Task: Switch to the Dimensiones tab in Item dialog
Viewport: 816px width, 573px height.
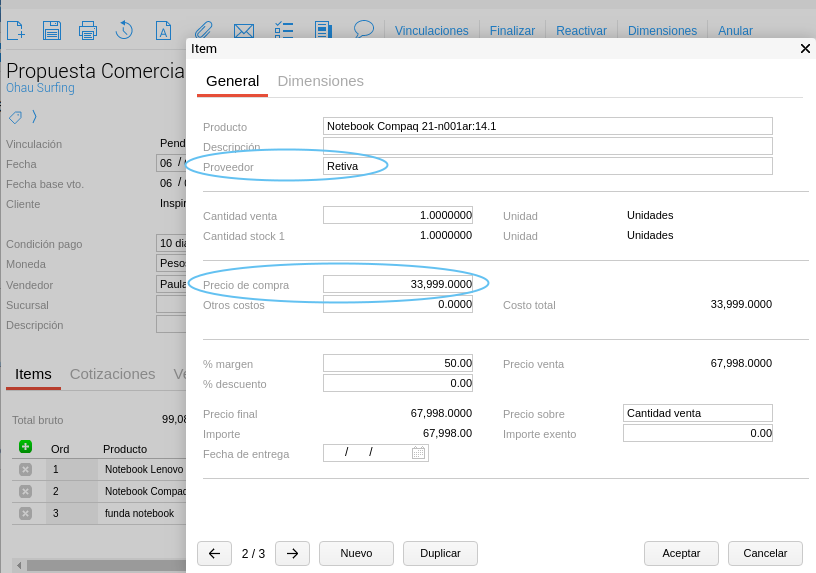Action: pos(320,81)
